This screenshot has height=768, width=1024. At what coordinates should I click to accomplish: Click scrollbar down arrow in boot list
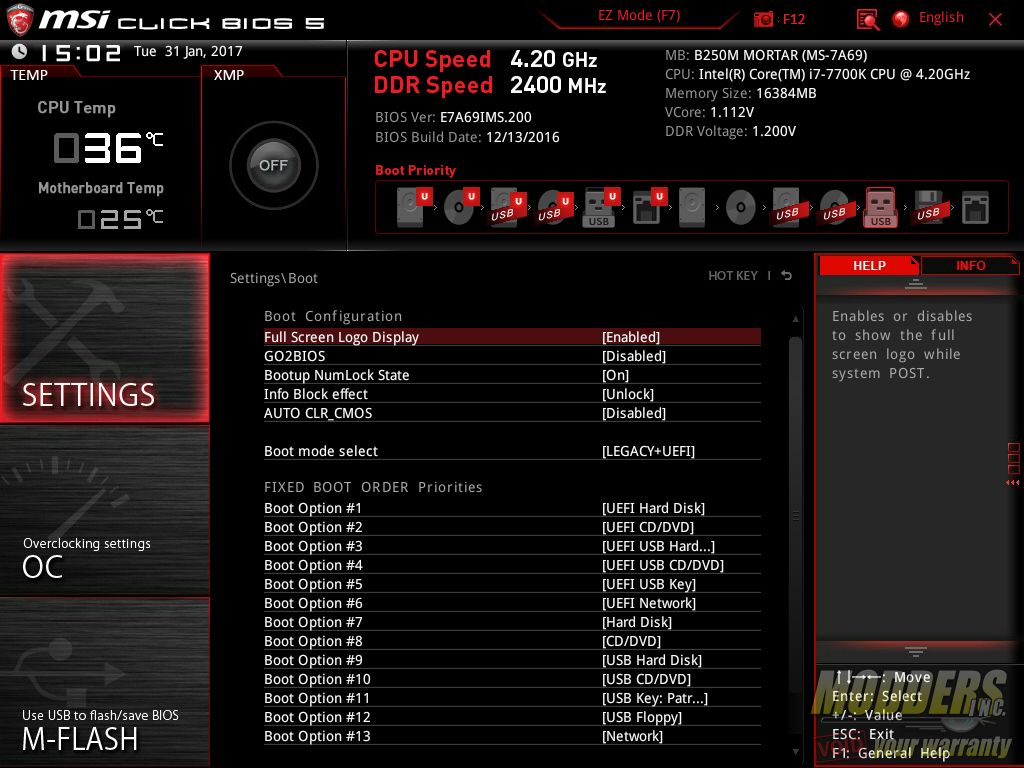(795, 752)
